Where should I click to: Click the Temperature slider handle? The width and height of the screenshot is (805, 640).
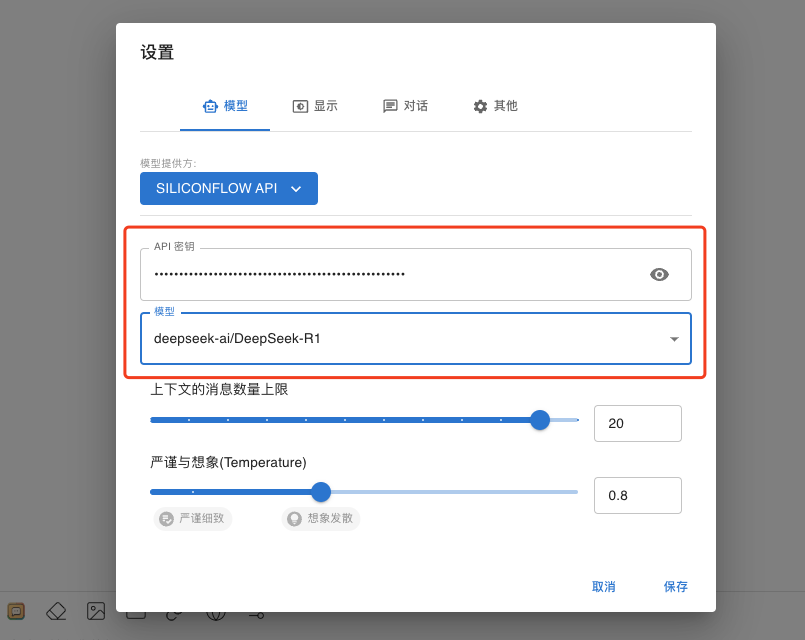click(321, 492)
